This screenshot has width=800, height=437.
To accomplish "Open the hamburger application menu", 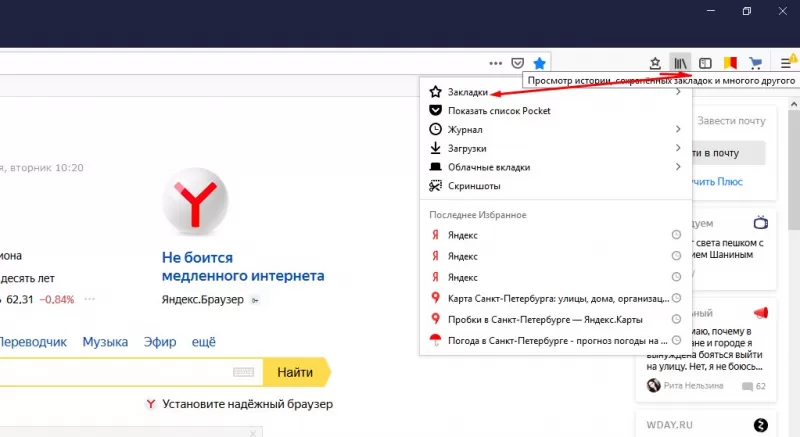I will coord(786,63).
